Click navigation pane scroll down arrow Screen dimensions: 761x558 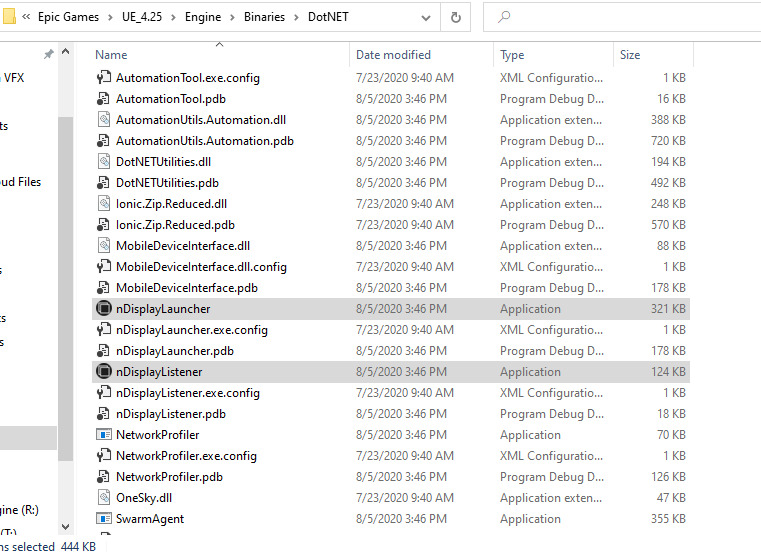click(66, 526)
